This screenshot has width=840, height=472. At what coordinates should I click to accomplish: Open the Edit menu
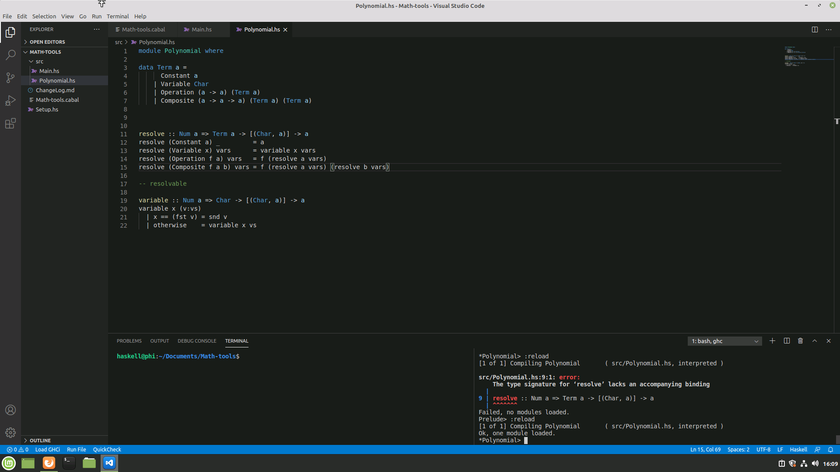[21, 16]
